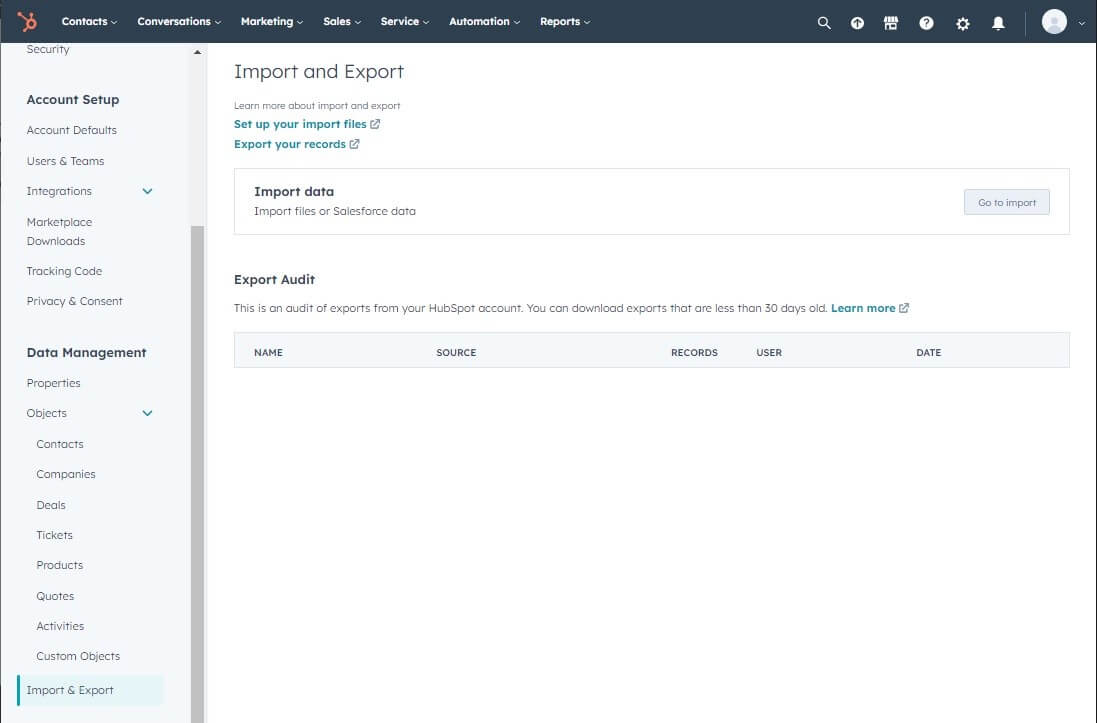Open Products object settings

pyautogui.click(x=59, y=565)
